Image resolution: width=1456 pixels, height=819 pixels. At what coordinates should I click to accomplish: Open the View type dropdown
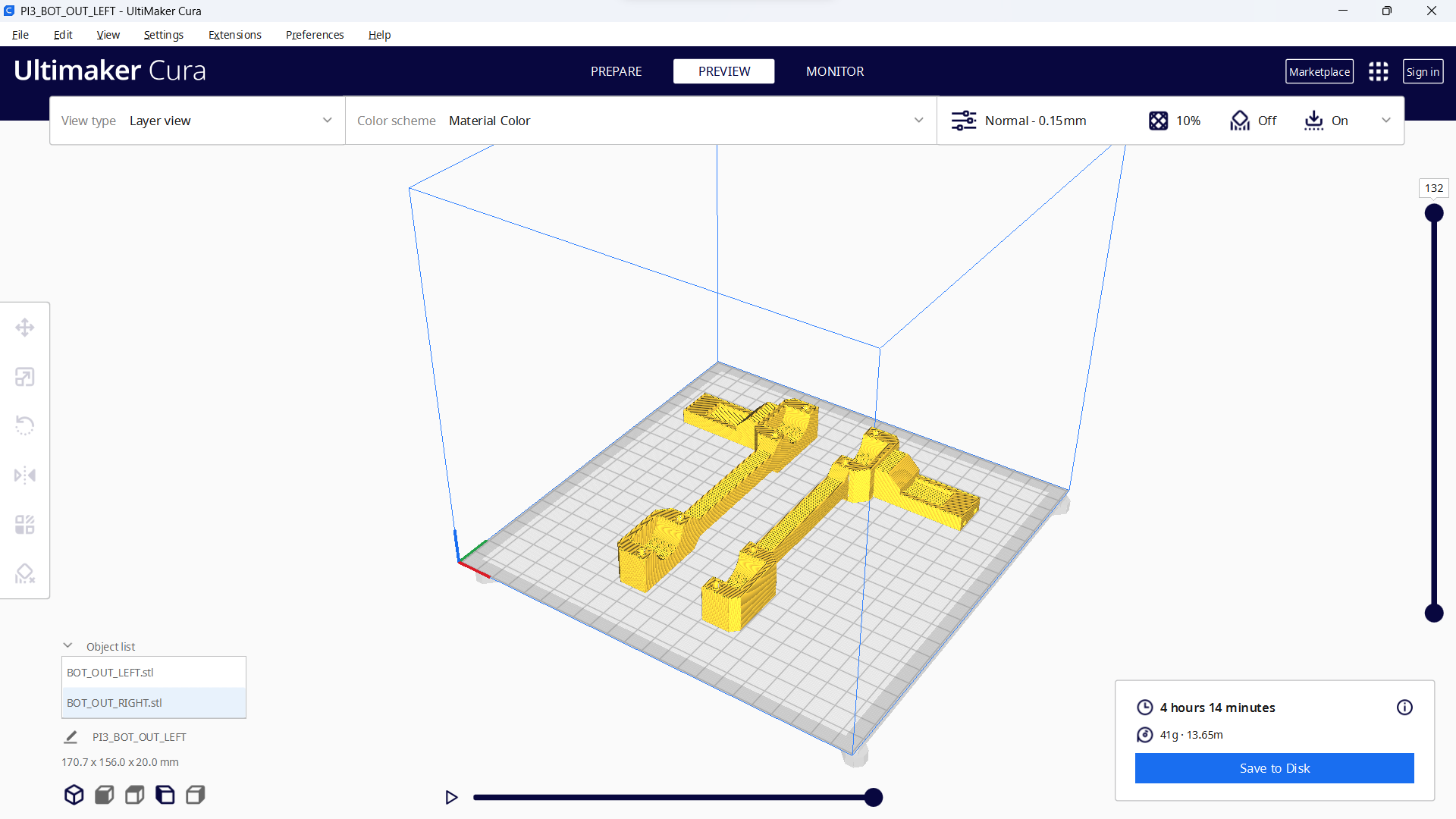[x=197, y=121]
